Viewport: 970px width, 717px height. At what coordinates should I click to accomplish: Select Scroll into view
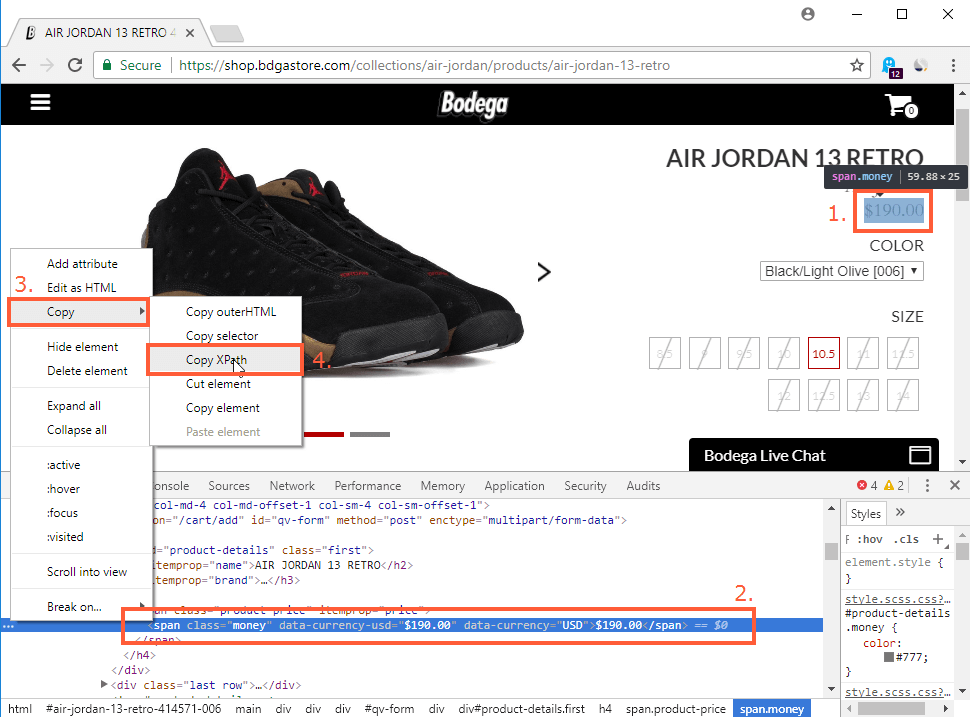click(82, 572)
